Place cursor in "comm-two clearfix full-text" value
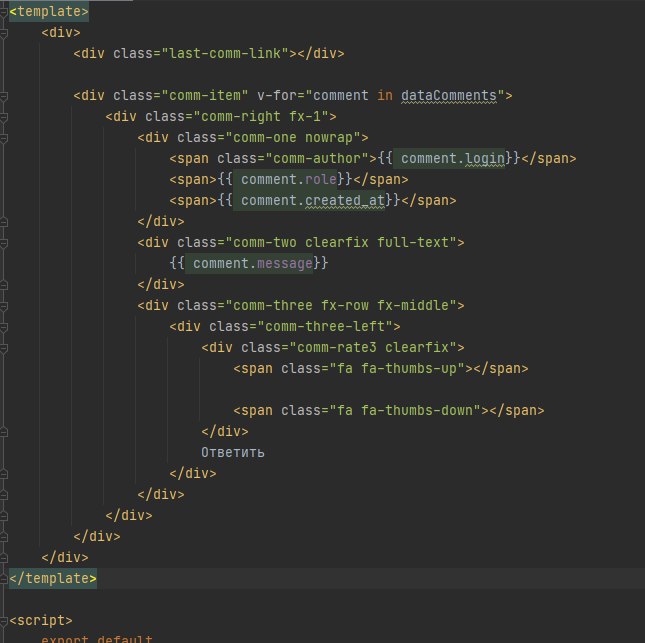Image resolution: width=645 pixels, height=643 pixels. [341, 242]
